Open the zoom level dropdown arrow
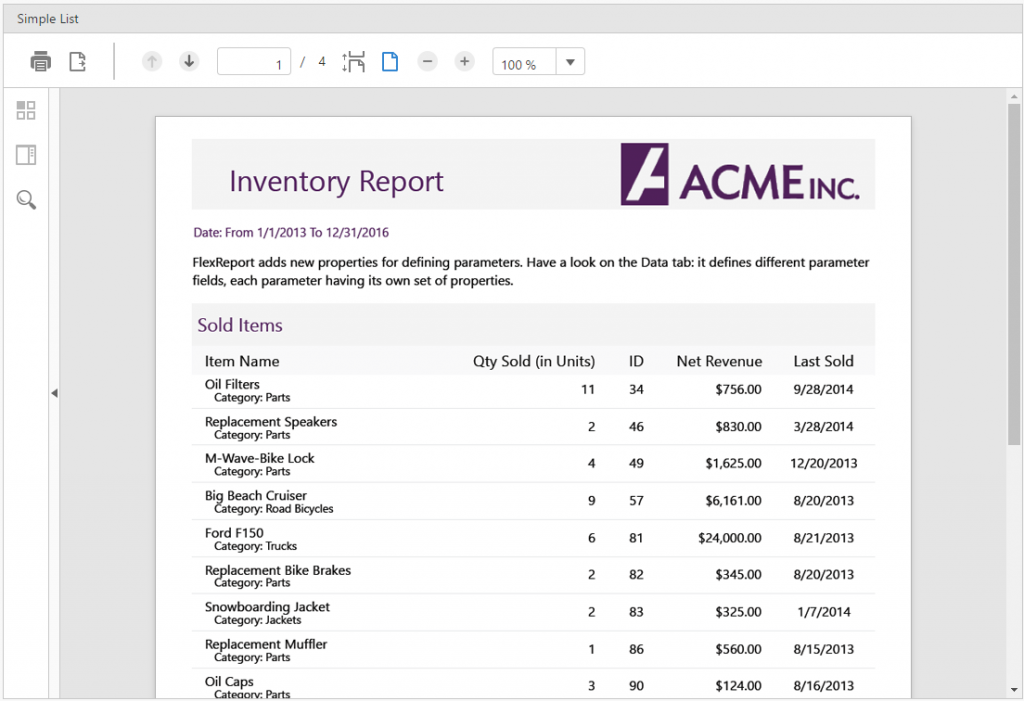 [x=570, y=62]
